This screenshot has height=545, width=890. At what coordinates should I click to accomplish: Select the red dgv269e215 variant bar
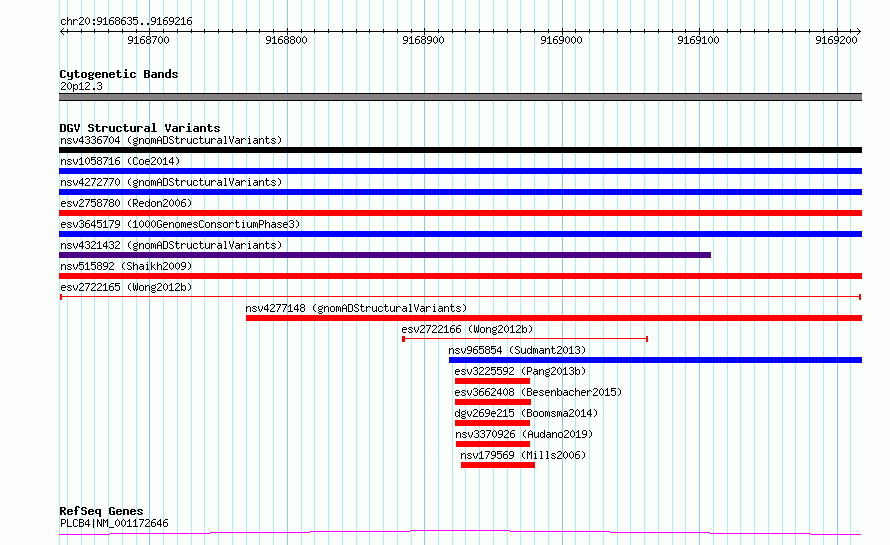pos(492,423)
